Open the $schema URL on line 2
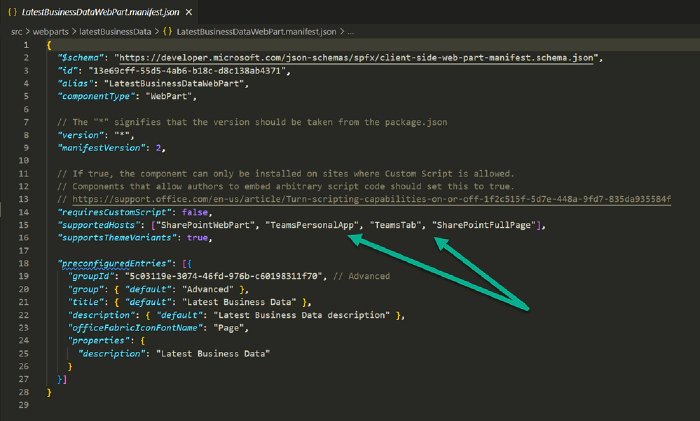The height and width of the screenshot is (421, 700). pos(356,58)
